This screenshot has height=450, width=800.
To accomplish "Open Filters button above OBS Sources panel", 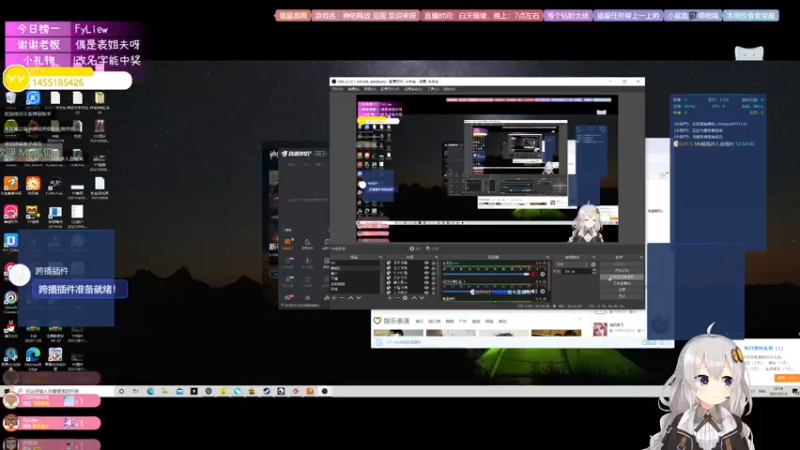I will (431, 248).
